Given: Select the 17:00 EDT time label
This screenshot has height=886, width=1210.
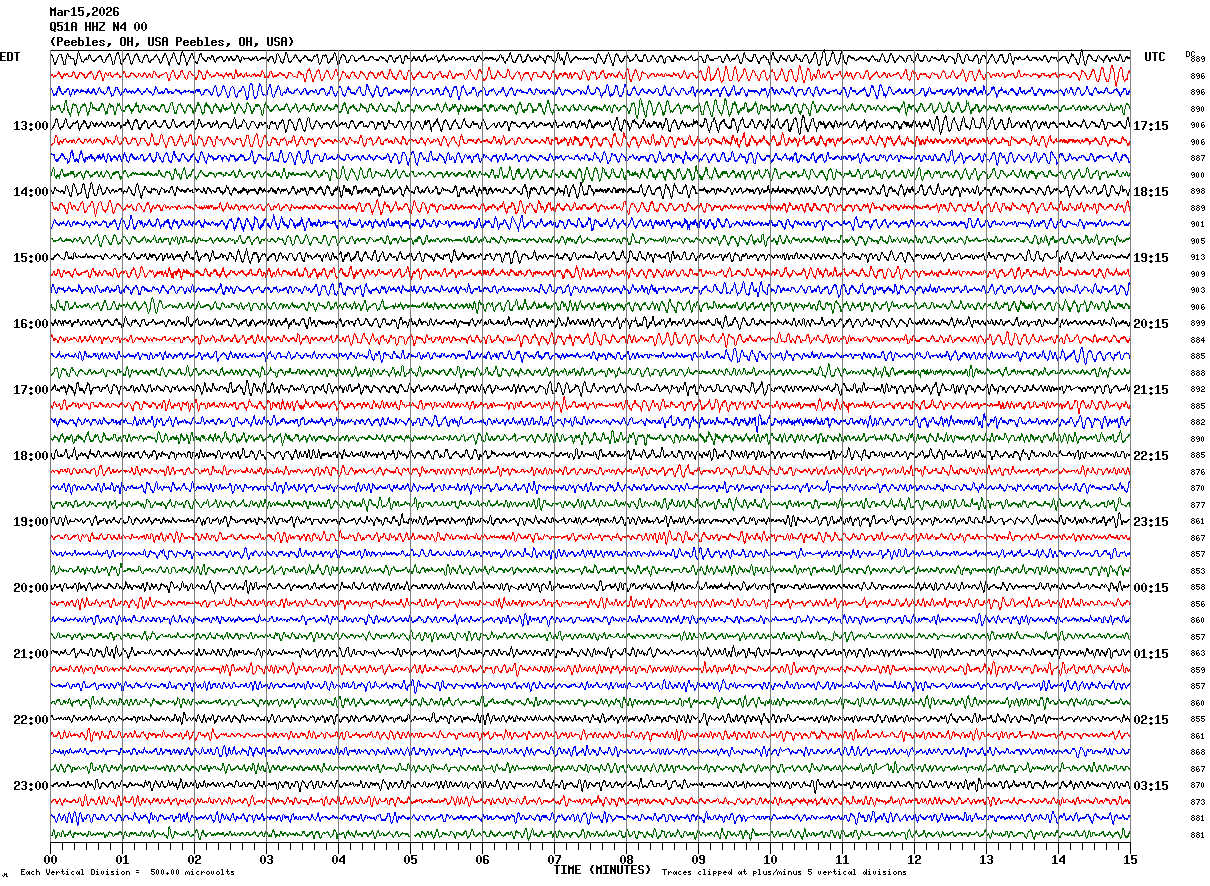Looking at the screenshot, I should pos(30,390).
